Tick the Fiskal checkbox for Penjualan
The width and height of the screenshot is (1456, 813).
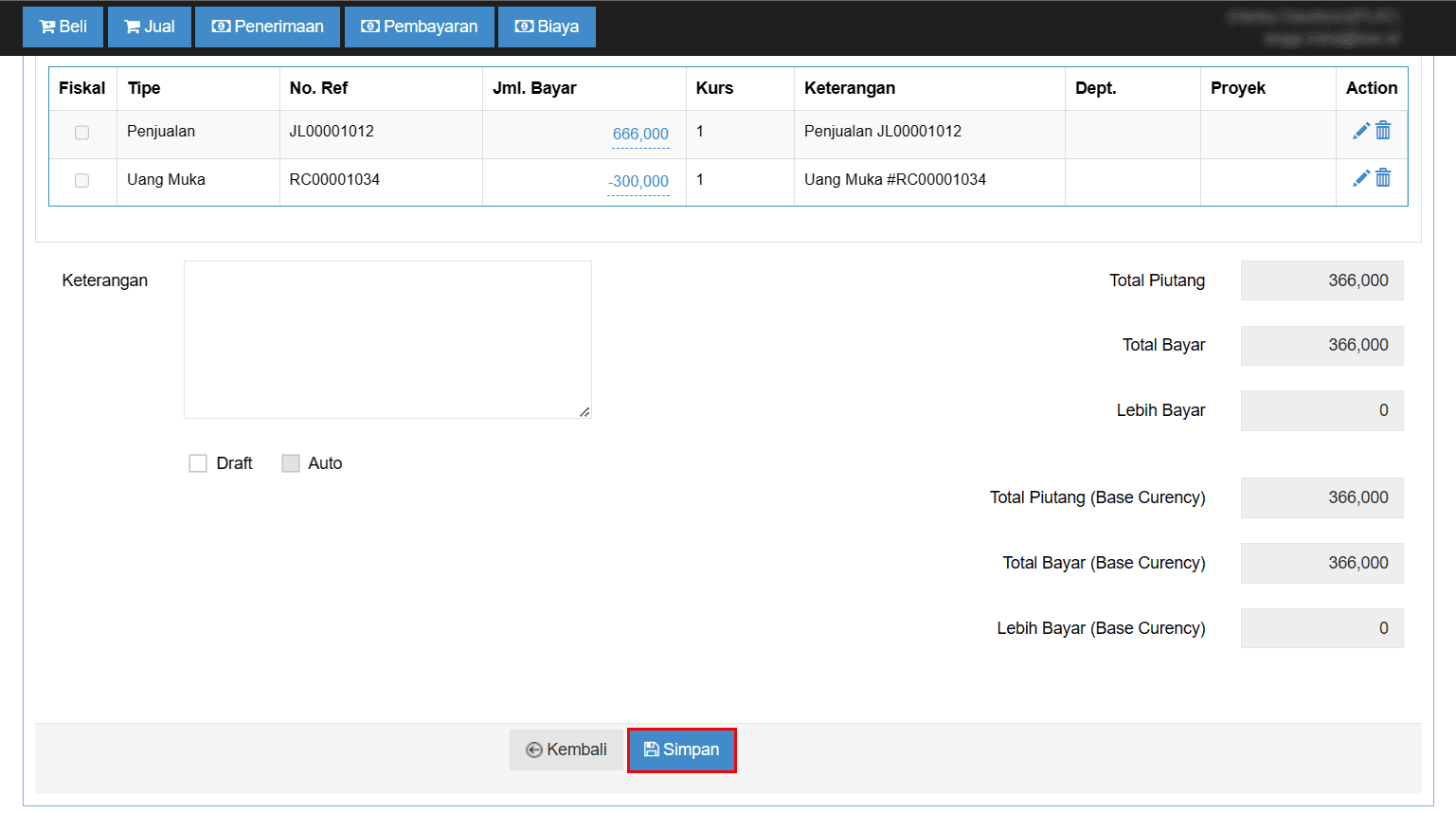click(x=82, y=133)
